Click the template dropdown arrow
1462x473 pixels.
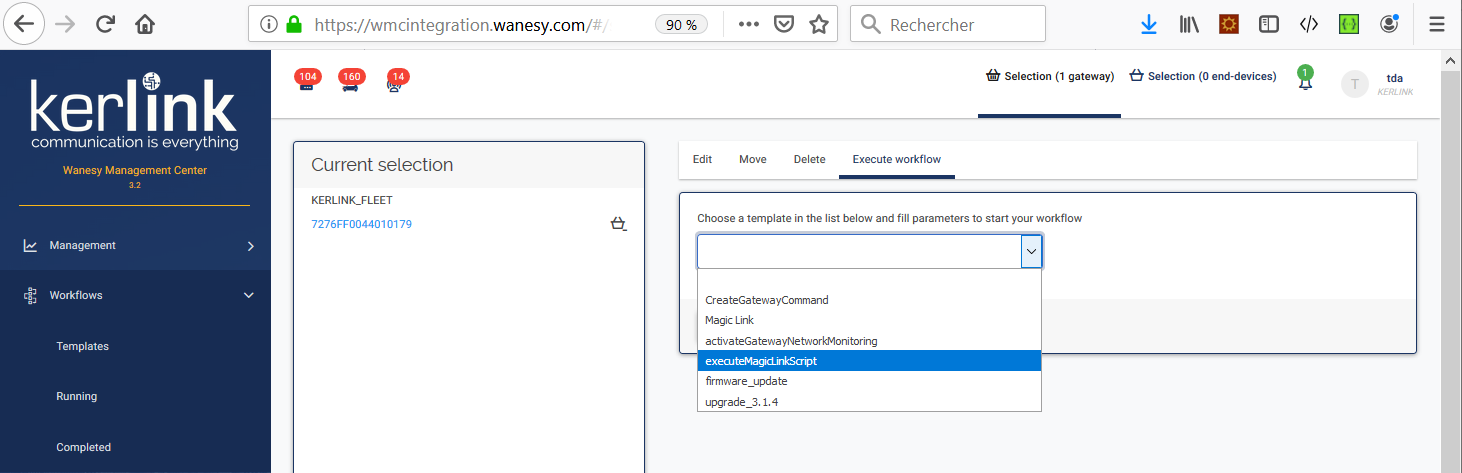click(1031, 252)
